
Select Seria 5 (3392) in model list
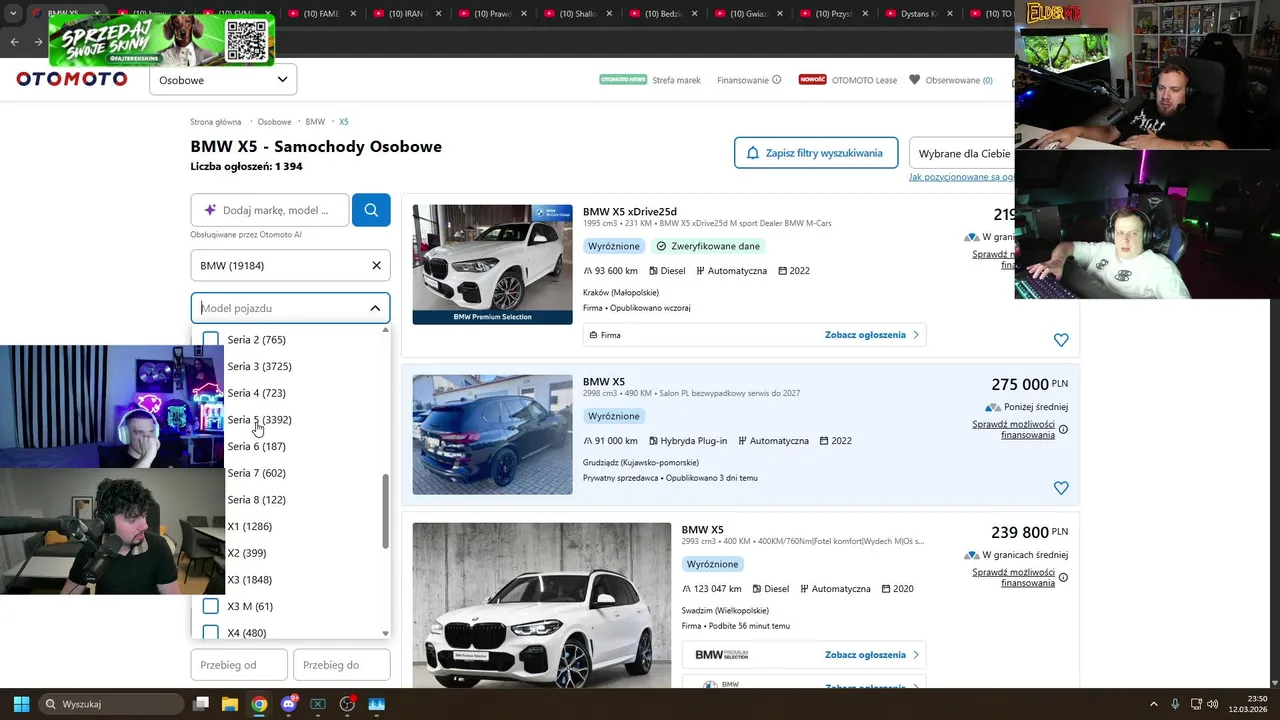(259, 420)
